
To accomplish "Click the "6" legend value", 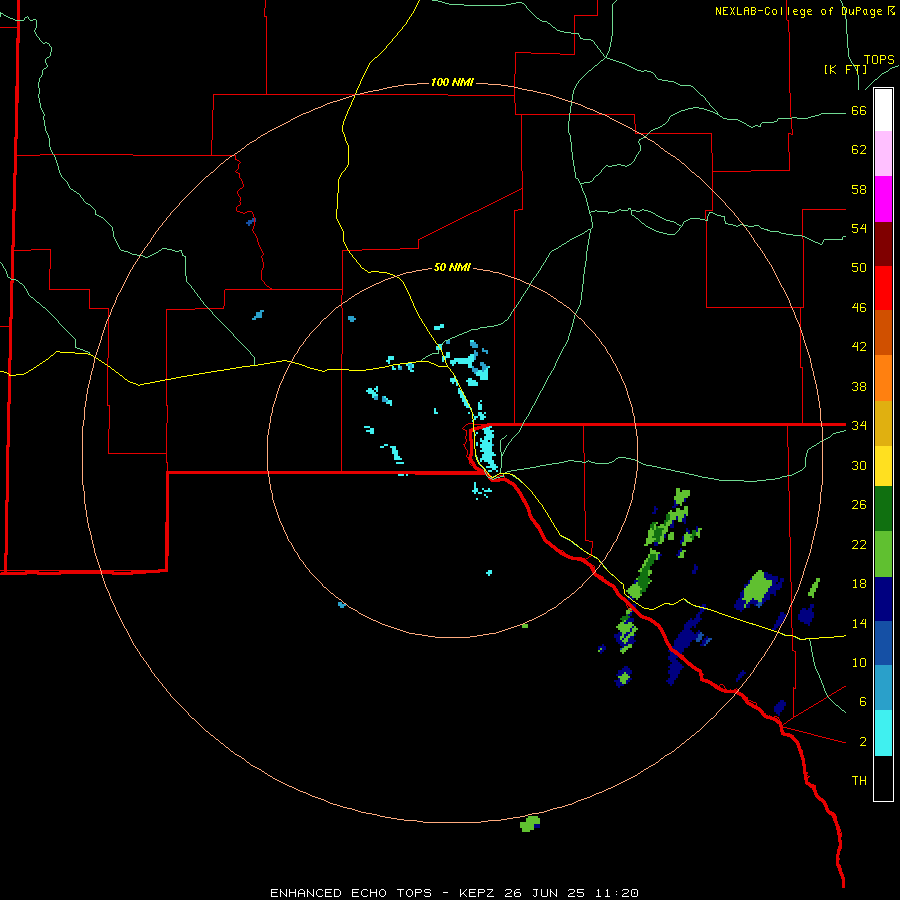I will [x=863, y=701].
